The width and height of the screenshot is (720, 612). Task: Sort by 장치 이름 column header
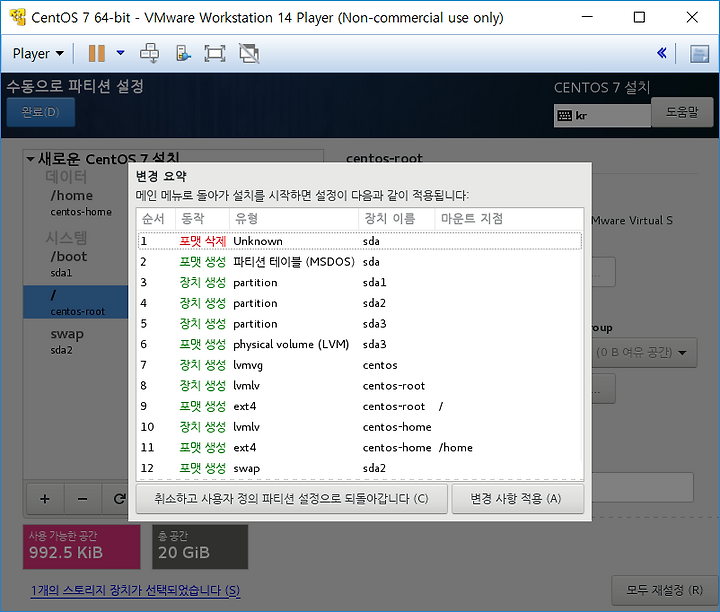397,219
